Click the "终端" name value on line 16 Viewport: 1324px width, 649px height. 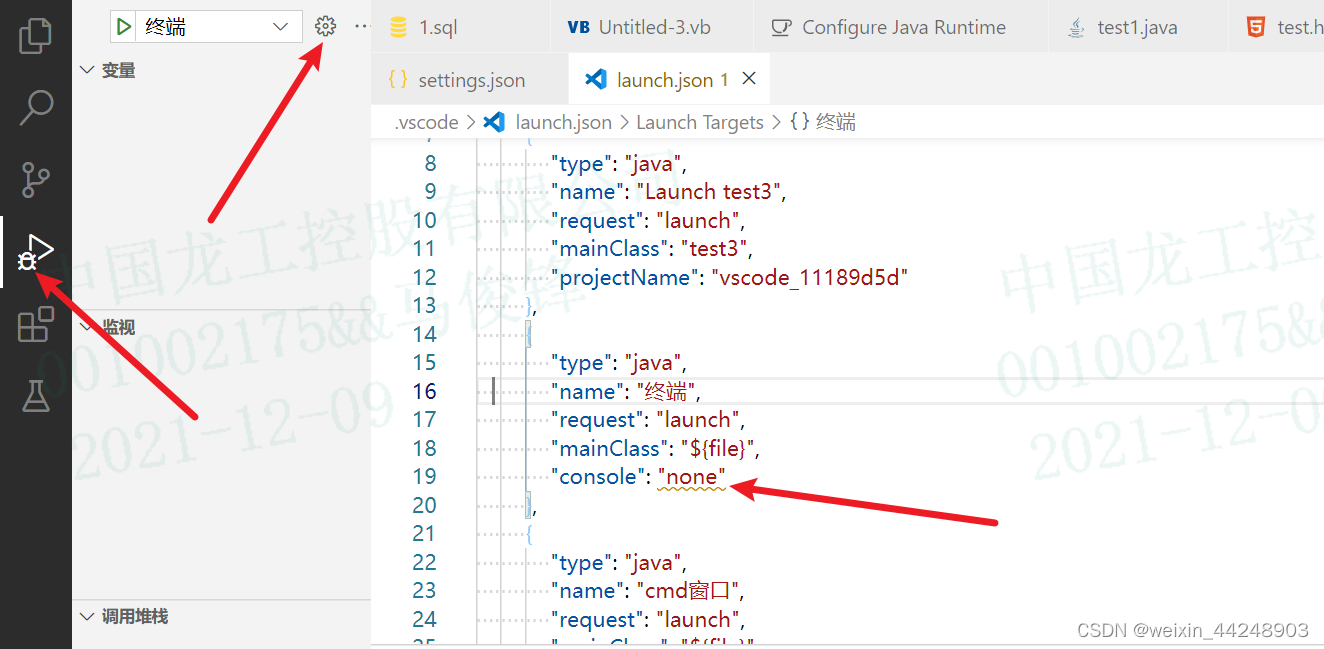click(664, 391)
